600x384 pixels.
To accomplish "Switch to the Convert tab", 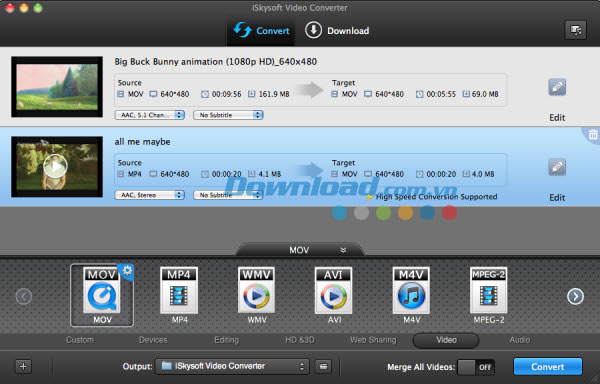I will click(x=261, y=31).
